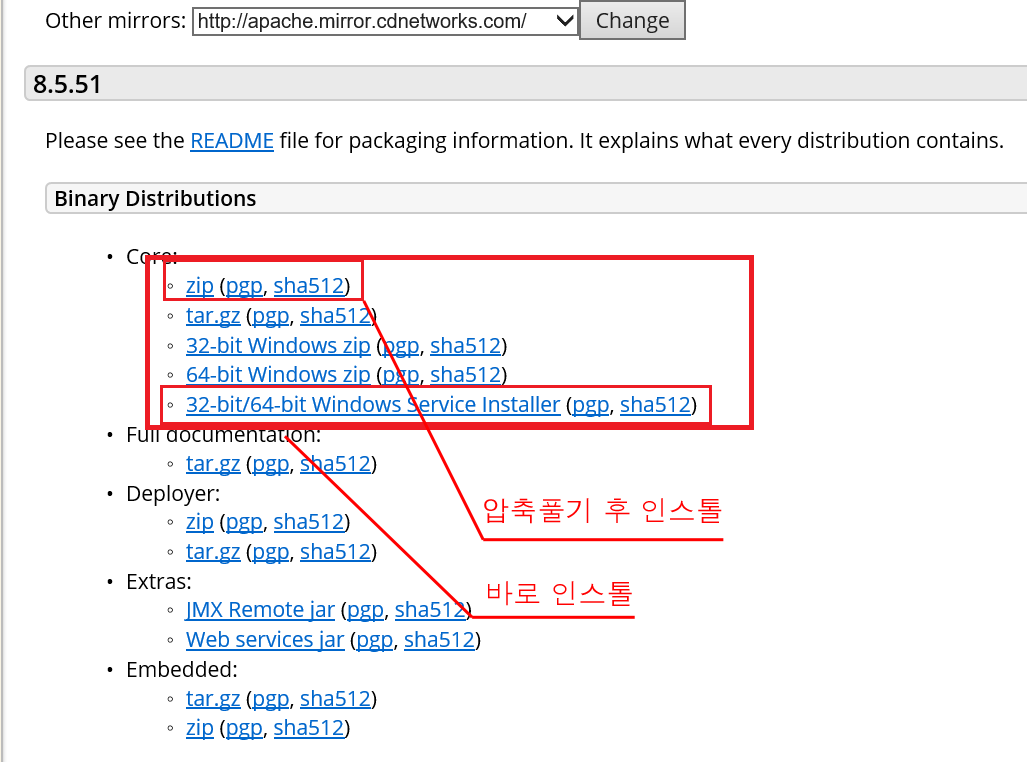The height and width of the screenshot is (762, 1027).
Task: Download the Embedded zip
Action: point(200,728)
